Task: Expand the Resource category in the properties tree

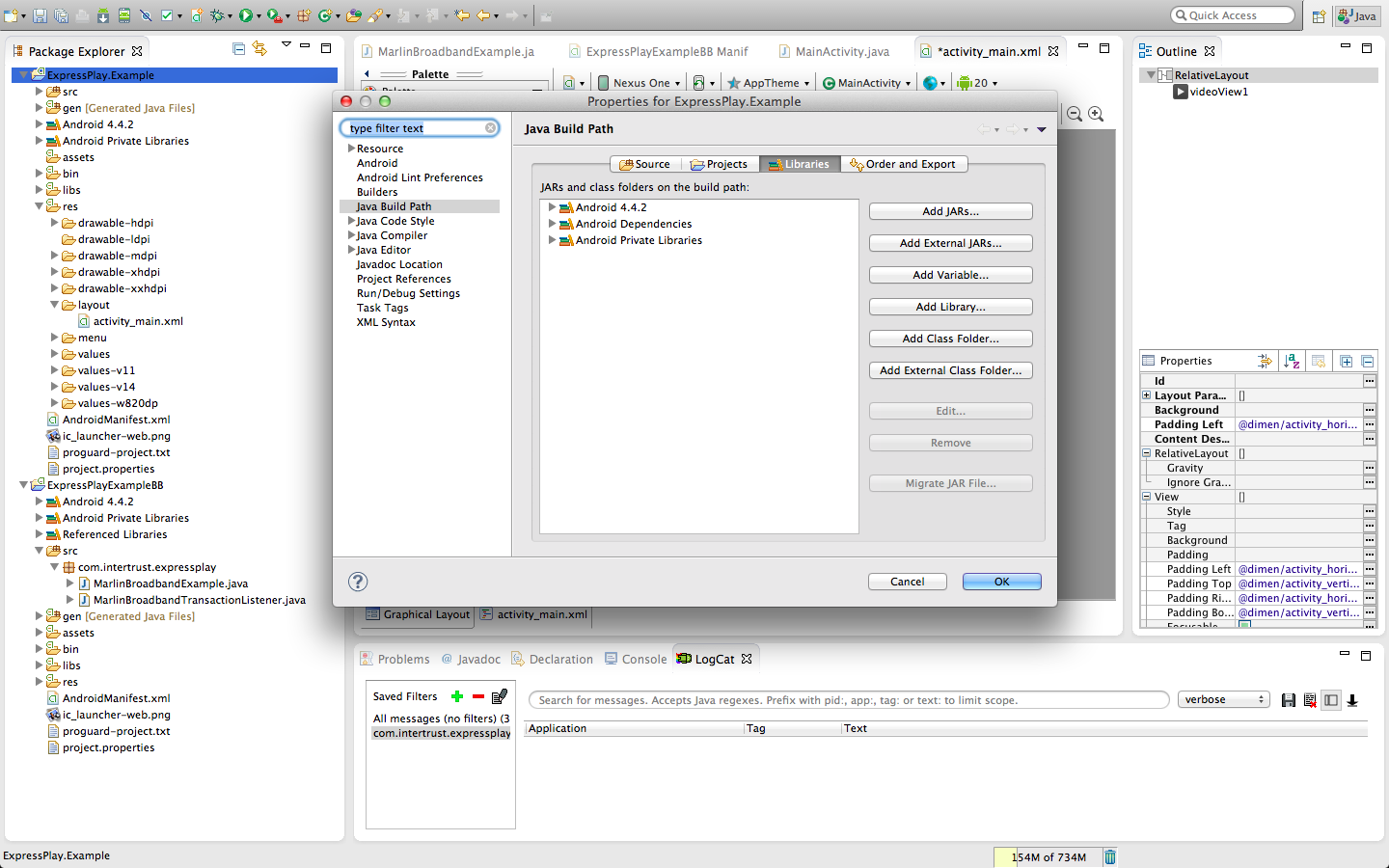Action: (x=352, y=148)
